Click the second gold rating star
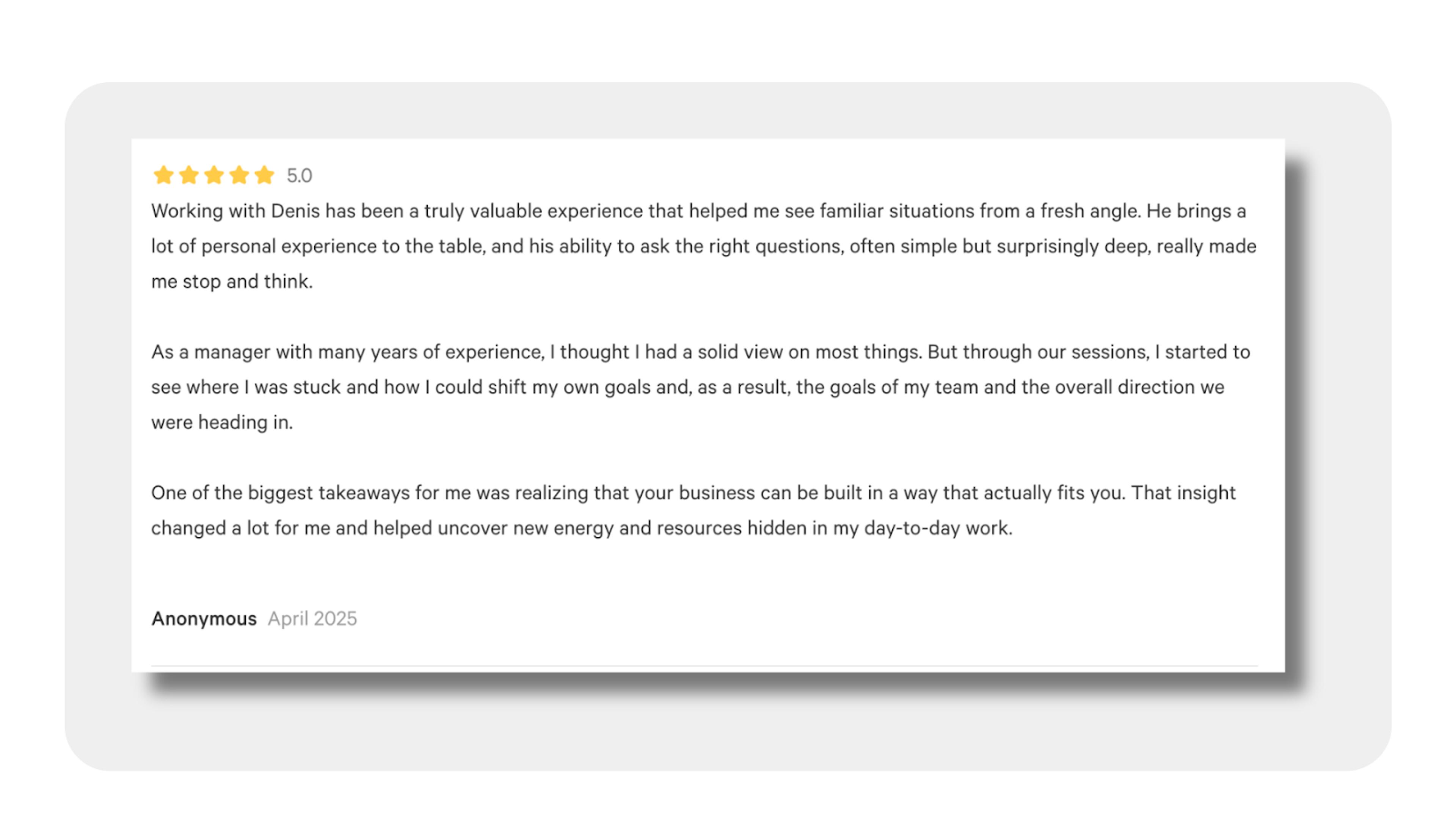The image size is (1456, 819). [189, 175]
